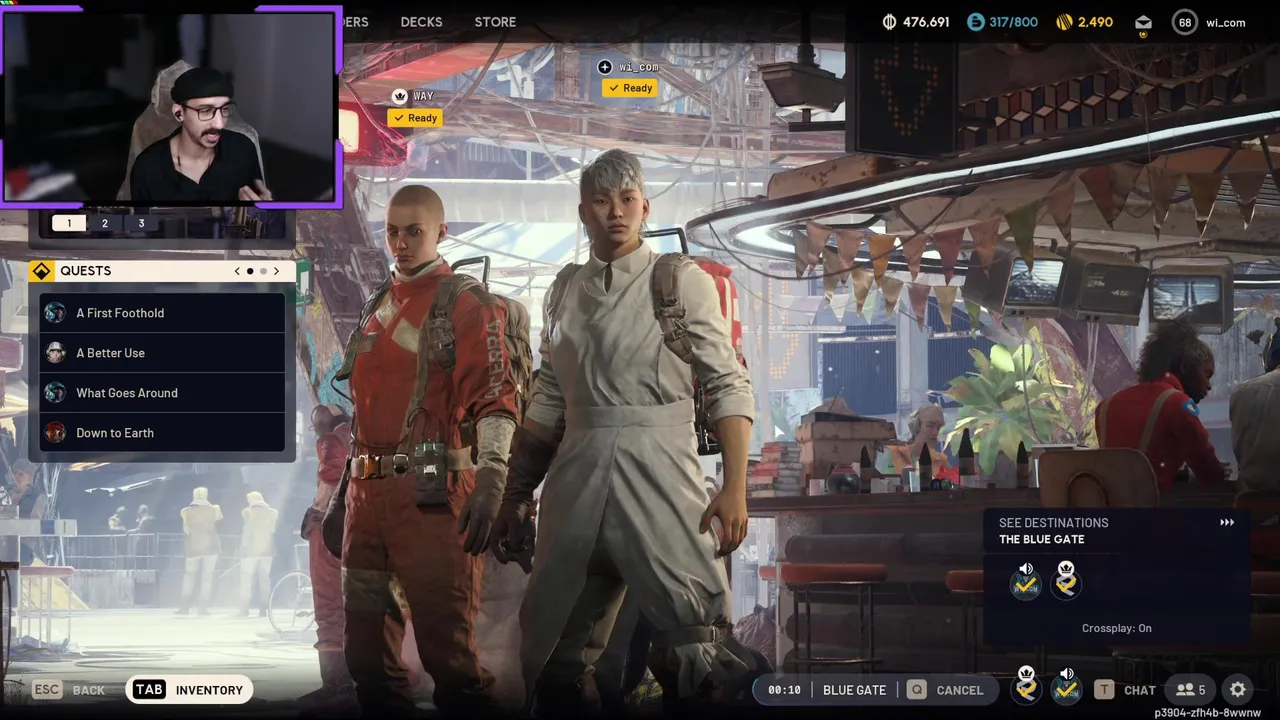Switch to loadout slot 2
The height and width of the screenshot is (720, 1280).
[105, 223]
